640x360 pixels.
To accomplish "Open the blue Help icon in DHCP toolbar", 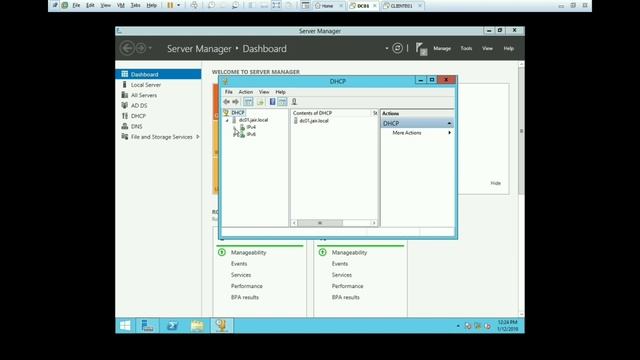I will pyautogui.click(x=272, y=102).
